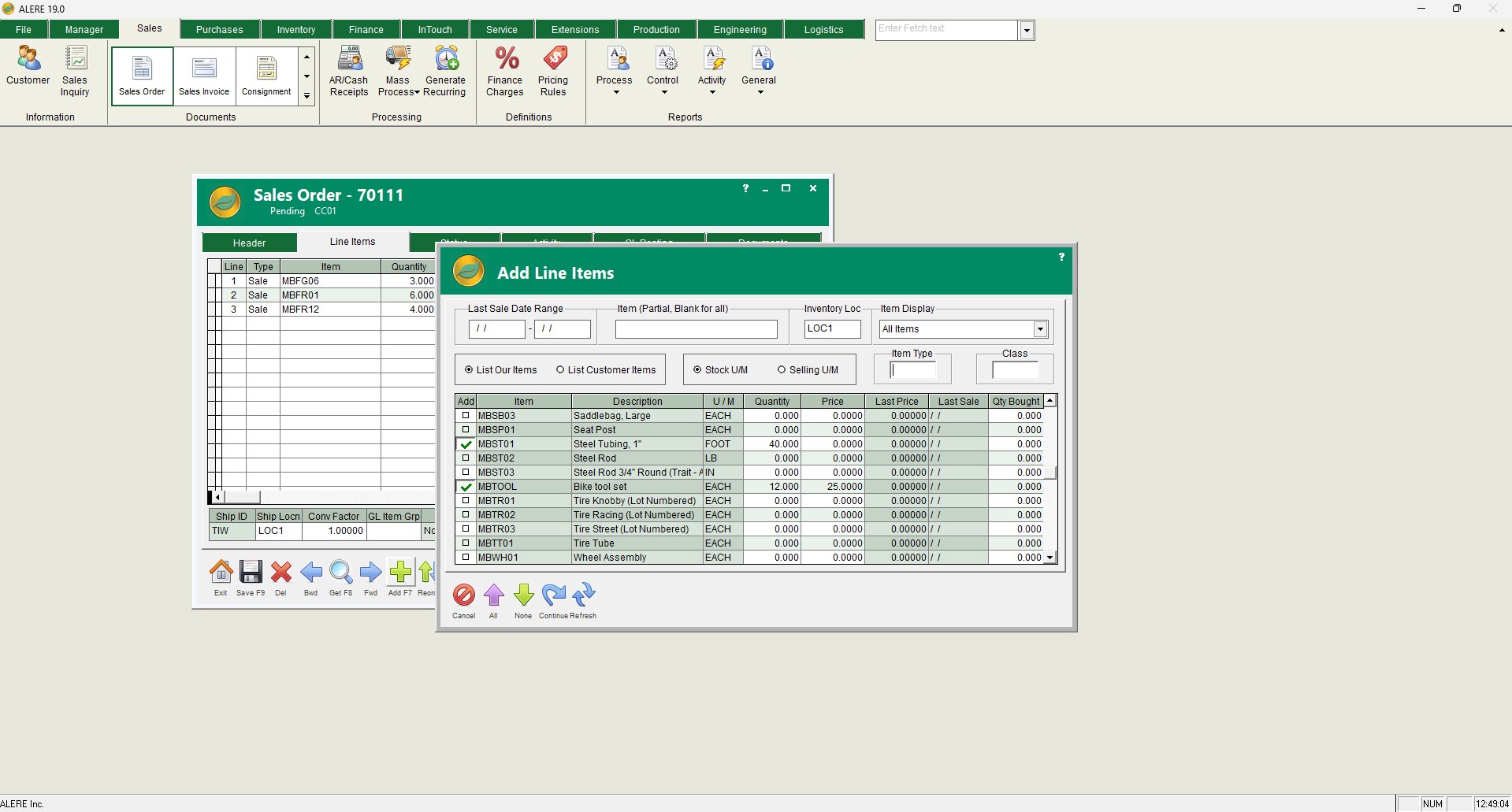Click the Refresh icon in the dialog
Screen dimensions: 1512x812
tap(584, 595)
